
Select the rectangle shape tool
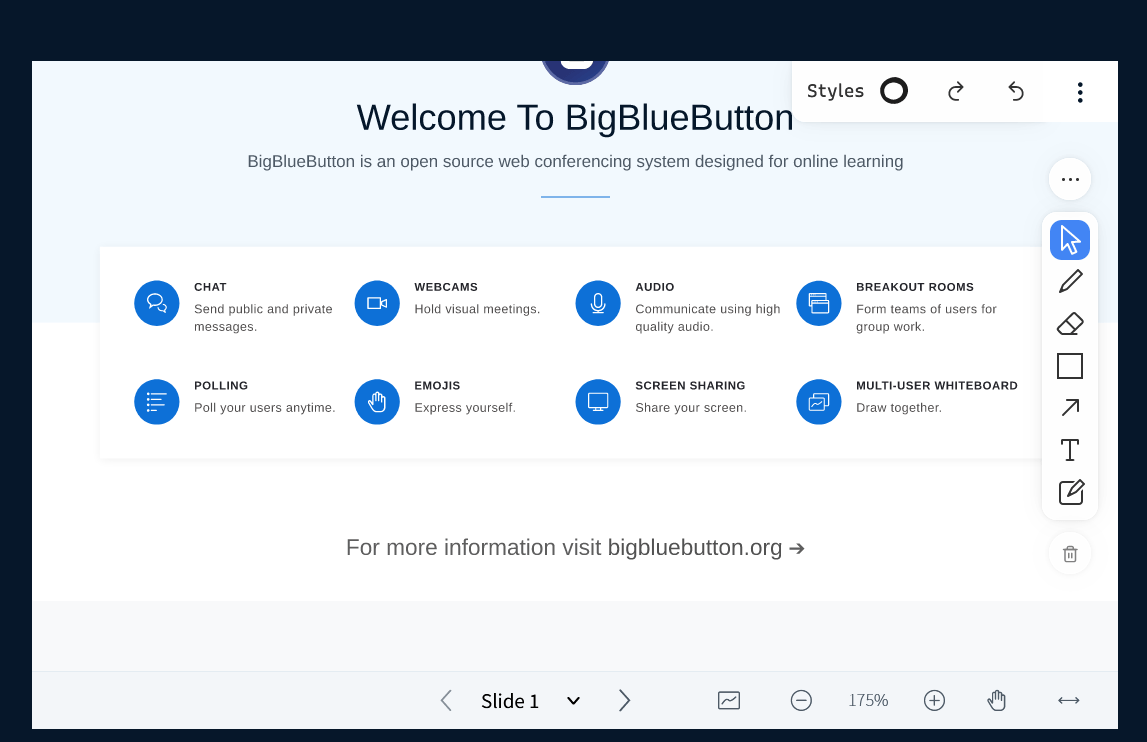coord(1069,366)
